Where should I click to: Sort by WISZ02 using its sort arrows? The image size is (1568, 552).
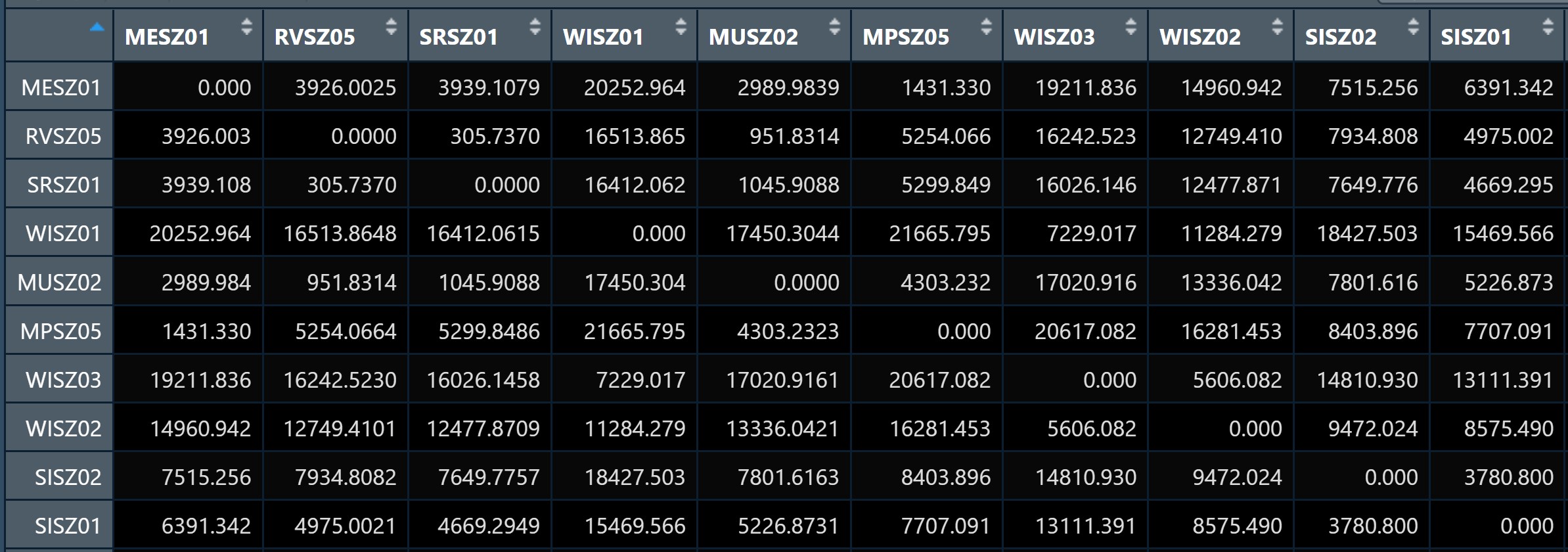pos(1277,27)
